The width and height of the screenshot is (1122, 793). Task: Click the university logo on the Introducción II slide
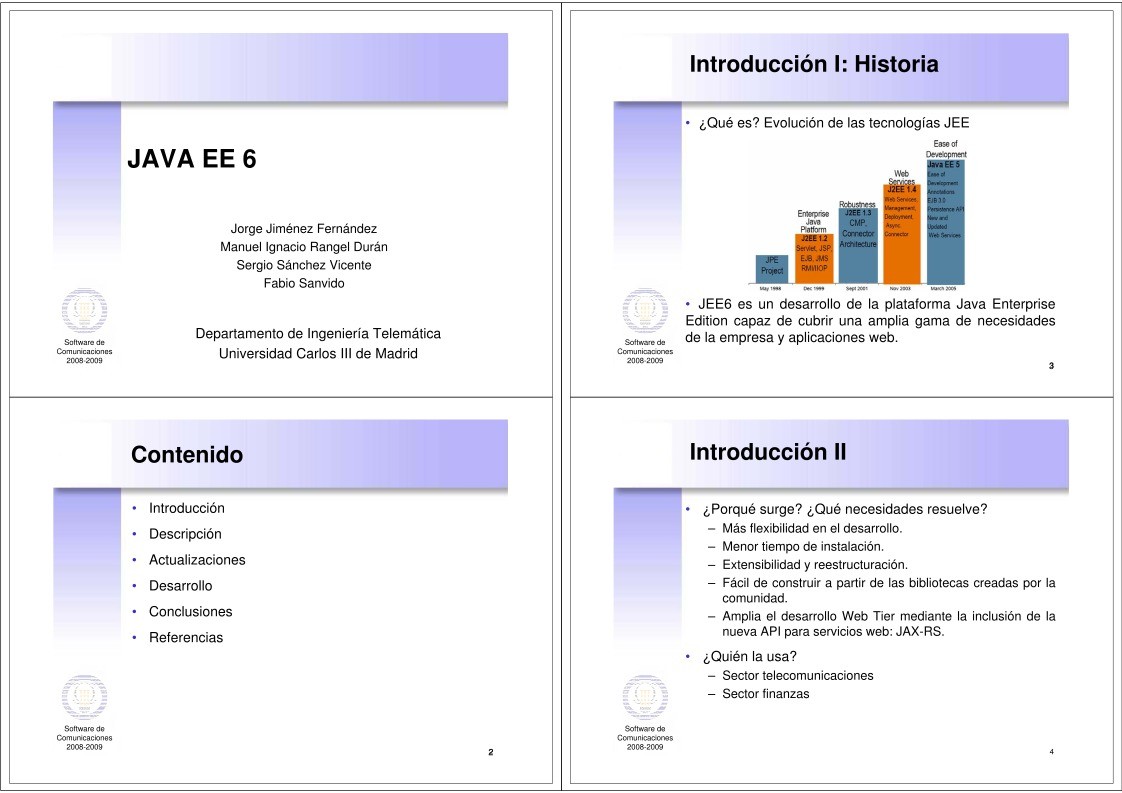645,696
